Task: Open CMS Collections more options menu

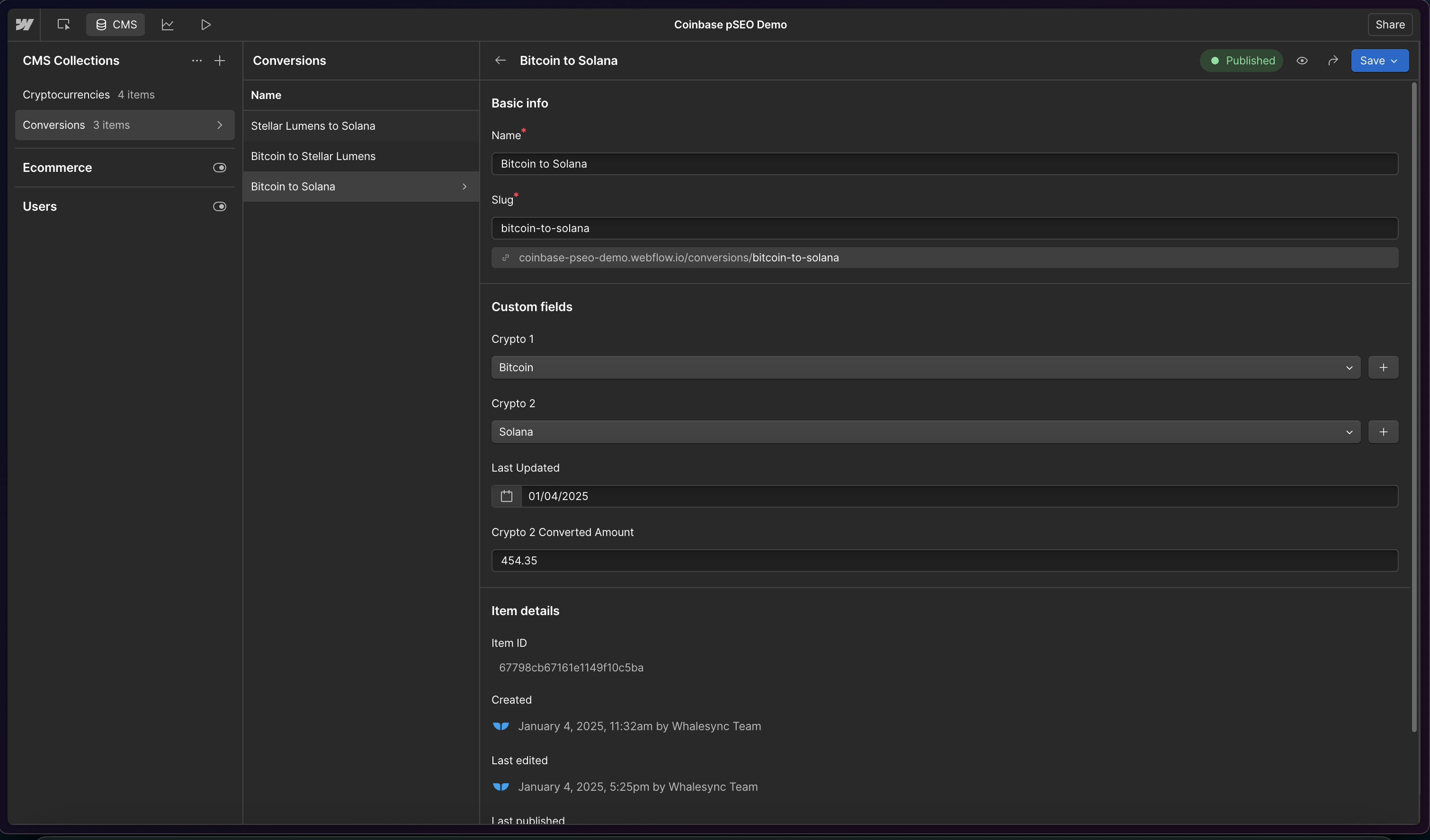Action: pos(197,61)
